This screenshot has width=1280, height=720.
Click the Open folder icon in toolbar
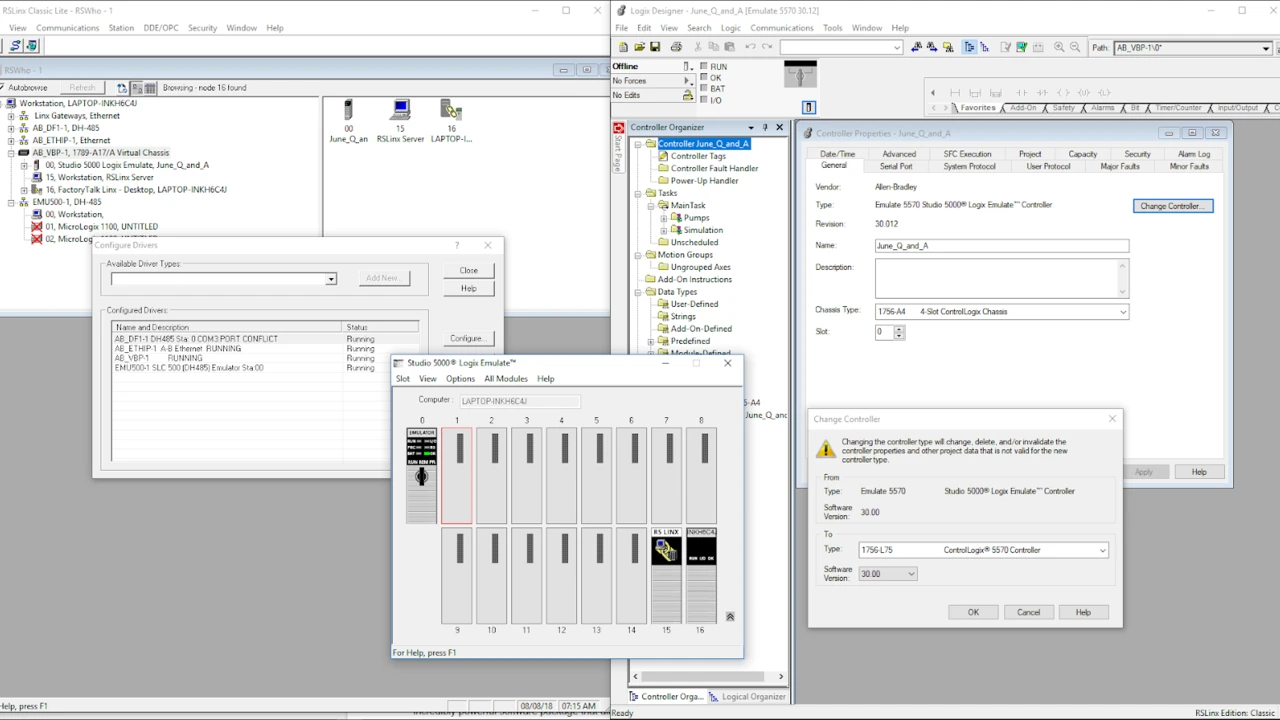tap(639, 47)
